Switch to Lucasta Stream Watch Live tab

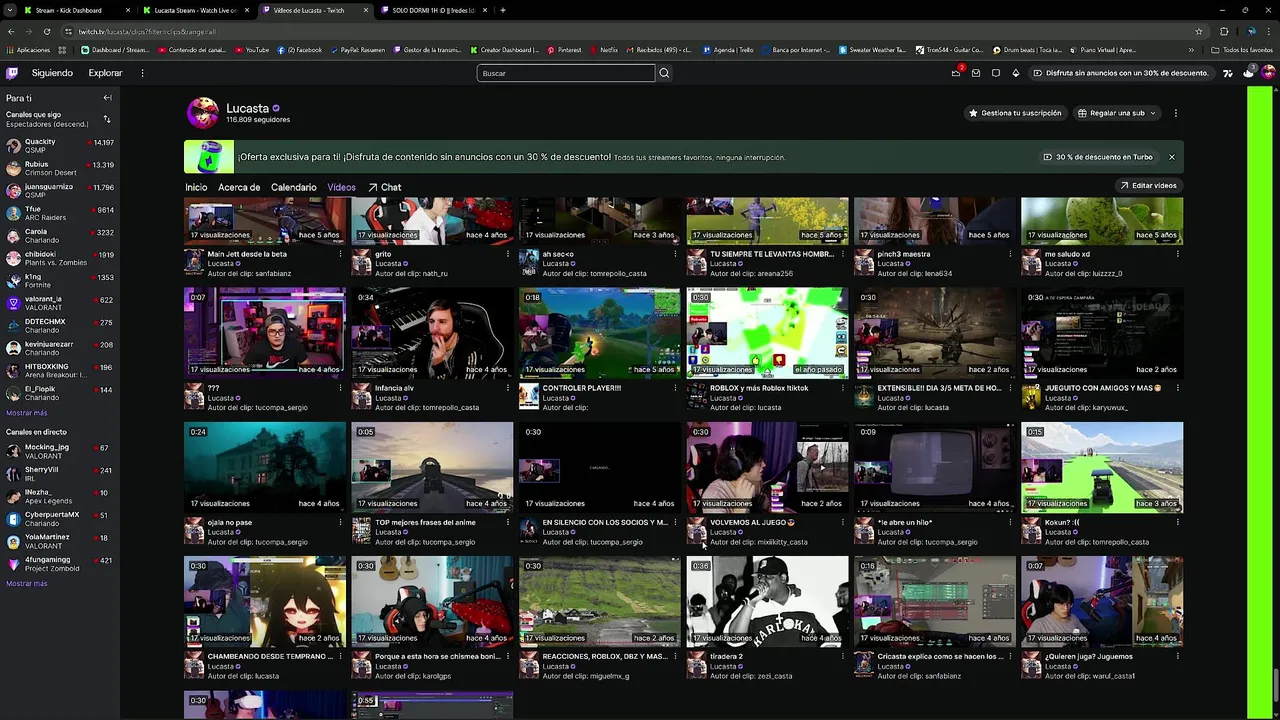pos(194,10)
